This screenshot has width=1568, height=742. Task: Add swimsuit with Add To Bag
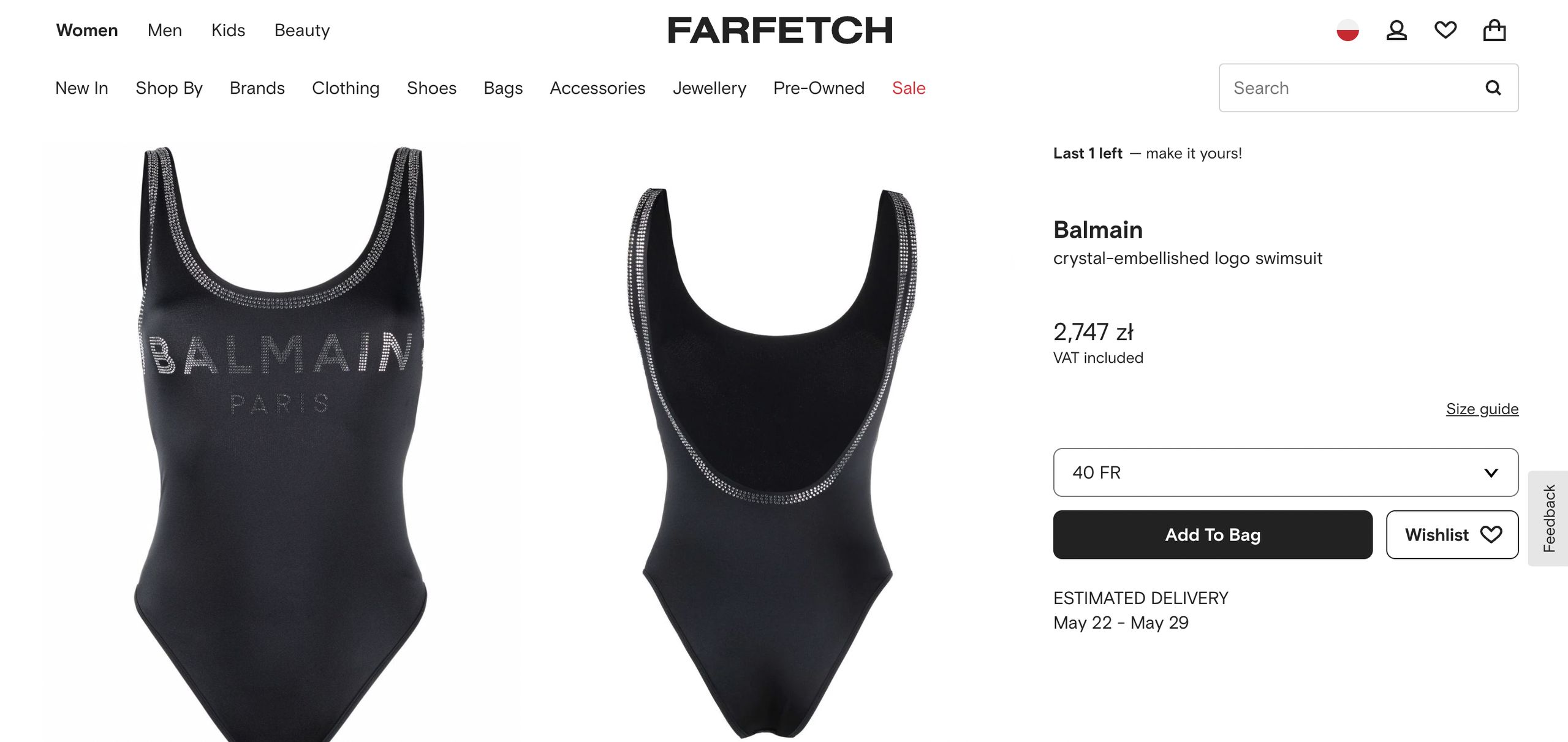[x=1213, y=534]
